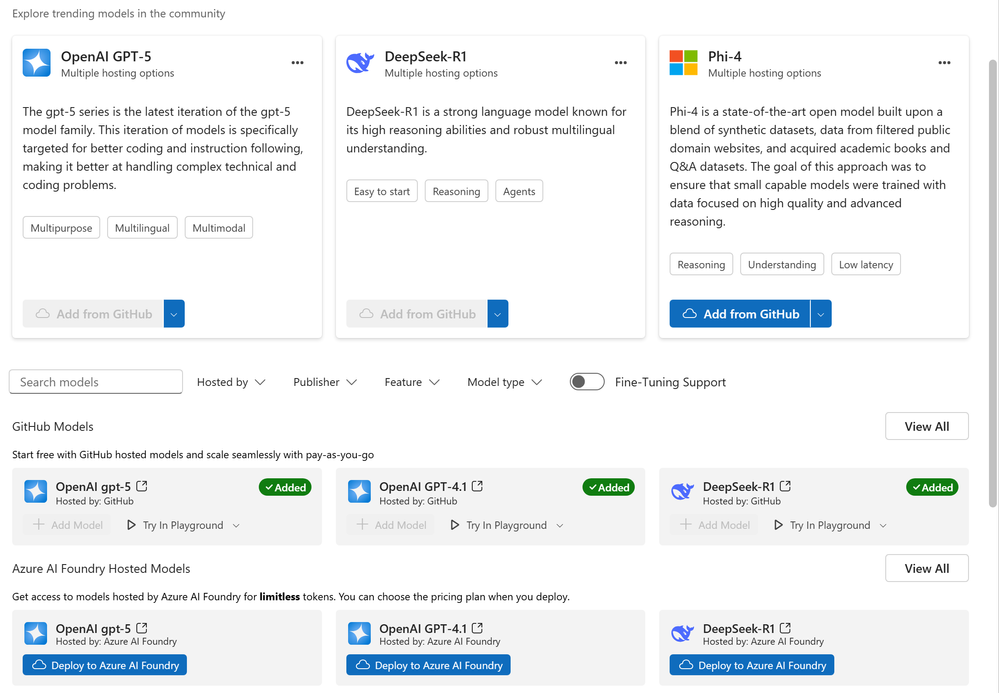Select the Reasoning tag on DeepSeek-R1 card
This screenshot has width=999, height=693.
pos(456,191)
